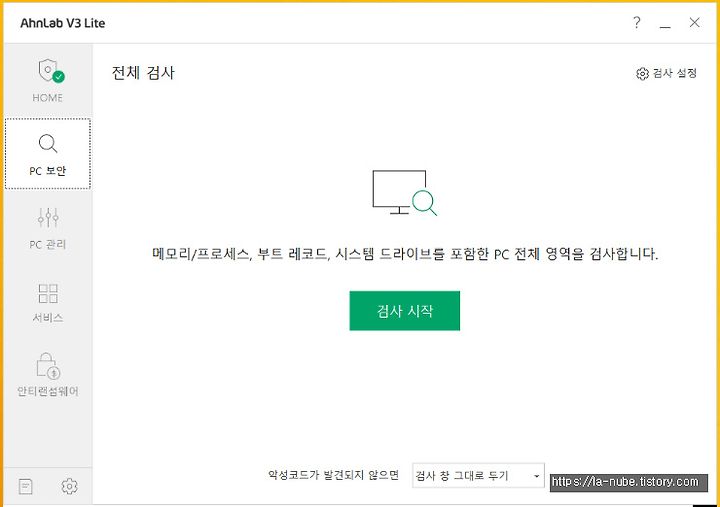Click the 전체 검사 heading text
The height and width of the screenshot is (507, 720).
(143, 73)
